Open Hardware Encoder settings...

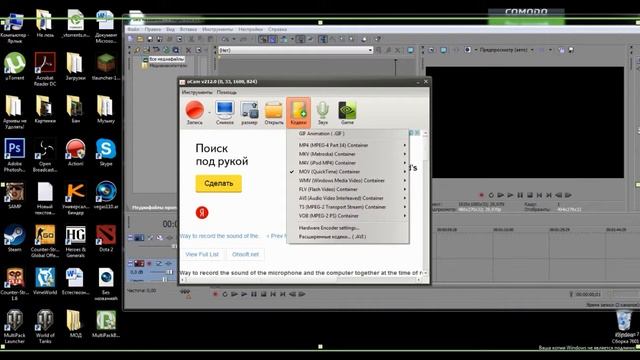pos(348,228)
